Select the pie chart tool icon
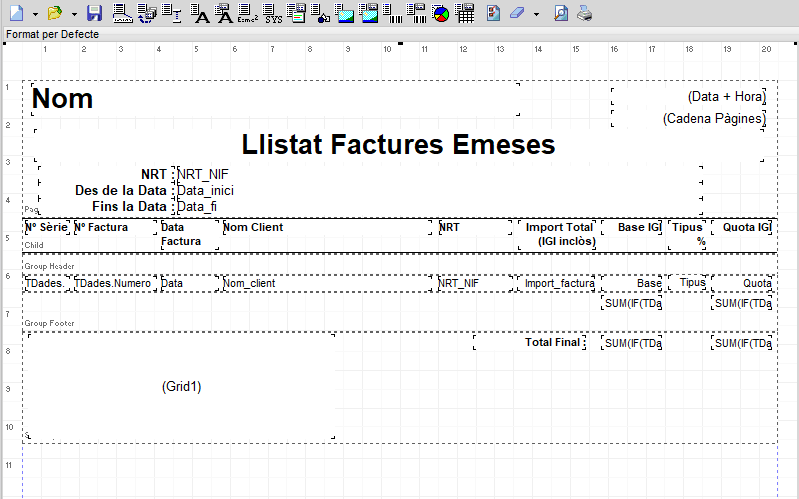 tap(441, 13)
